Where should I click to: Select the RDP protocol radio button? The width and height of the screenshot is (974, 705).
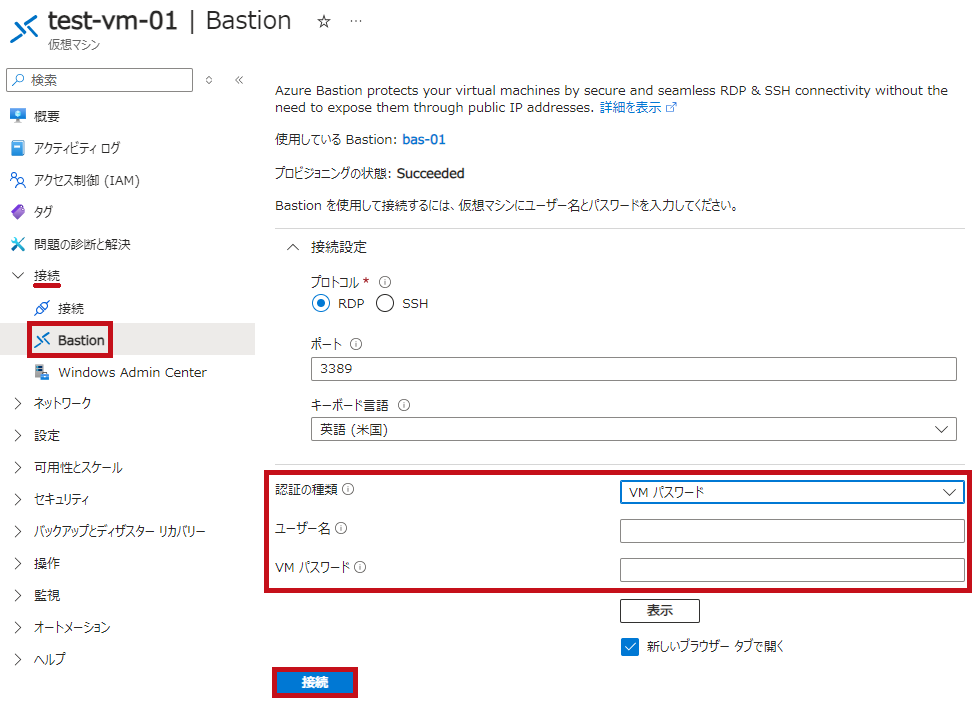point(321,304)
